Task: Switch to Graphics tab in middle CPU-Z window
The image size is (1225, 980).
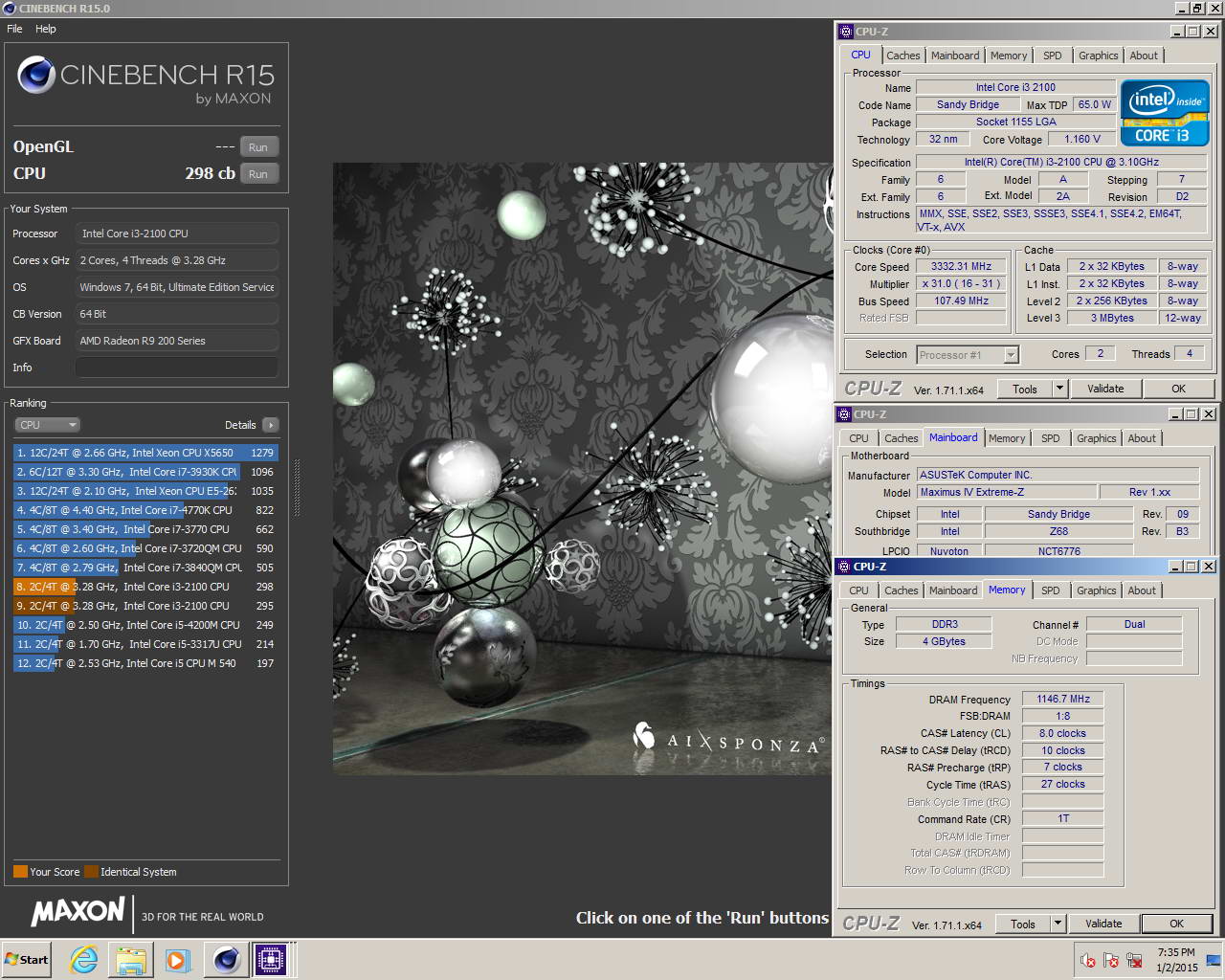Action: point(1096,438)
